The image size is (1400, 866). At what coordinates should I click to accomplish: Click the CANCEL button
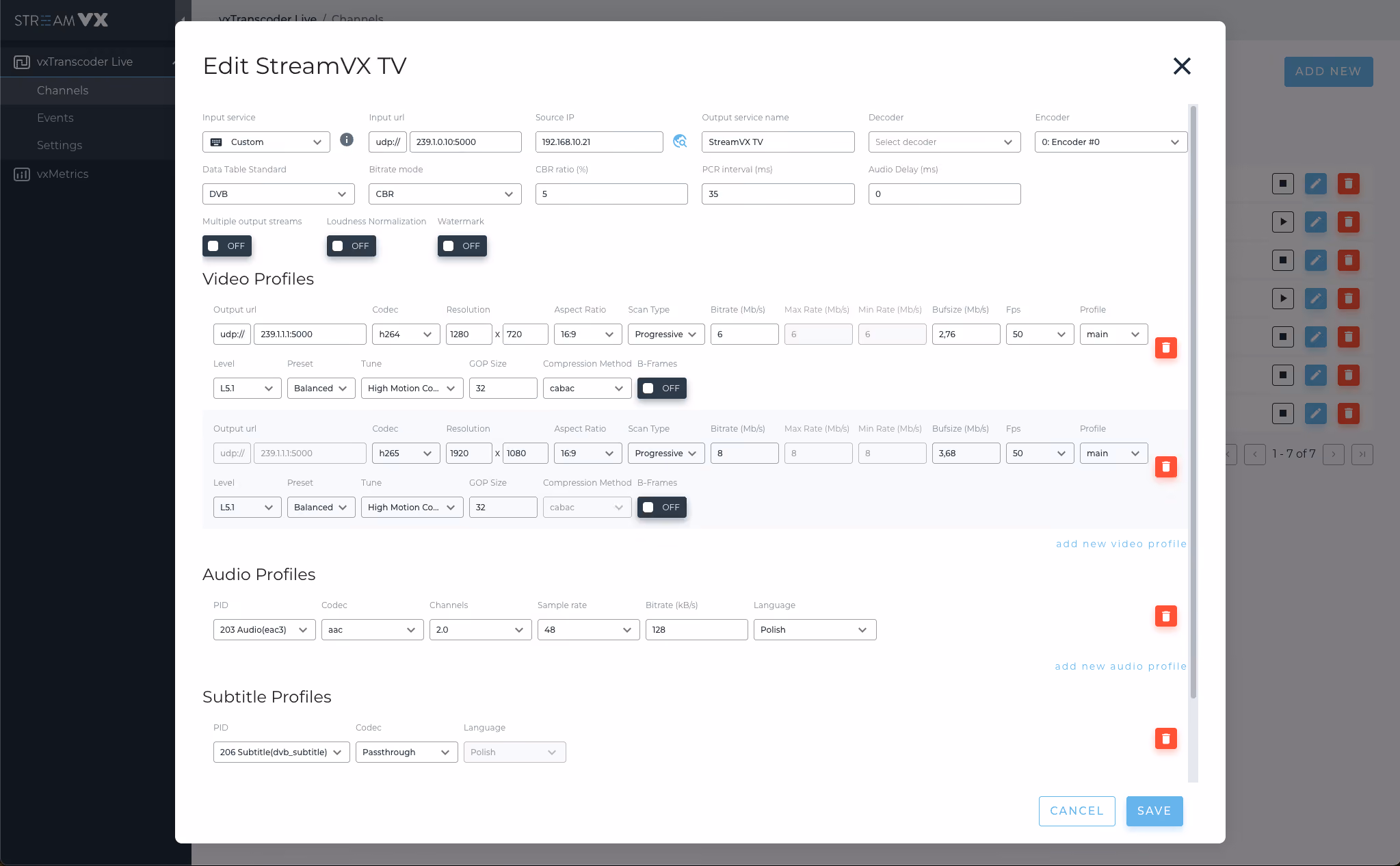1077,811
